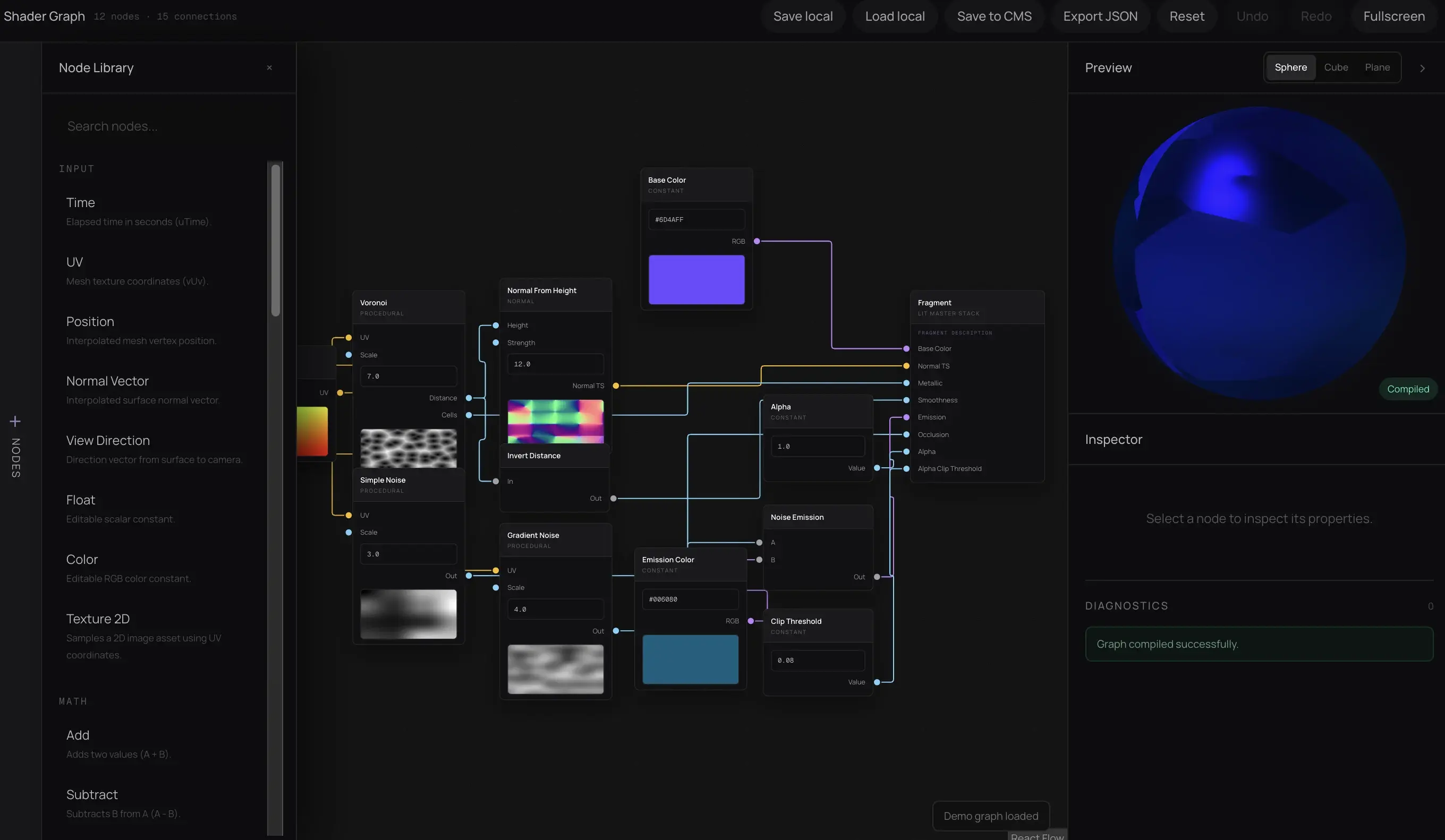Click Fragment Alpha Clip Threshold port
The image size is (1445, 840).
click(906, 469)
